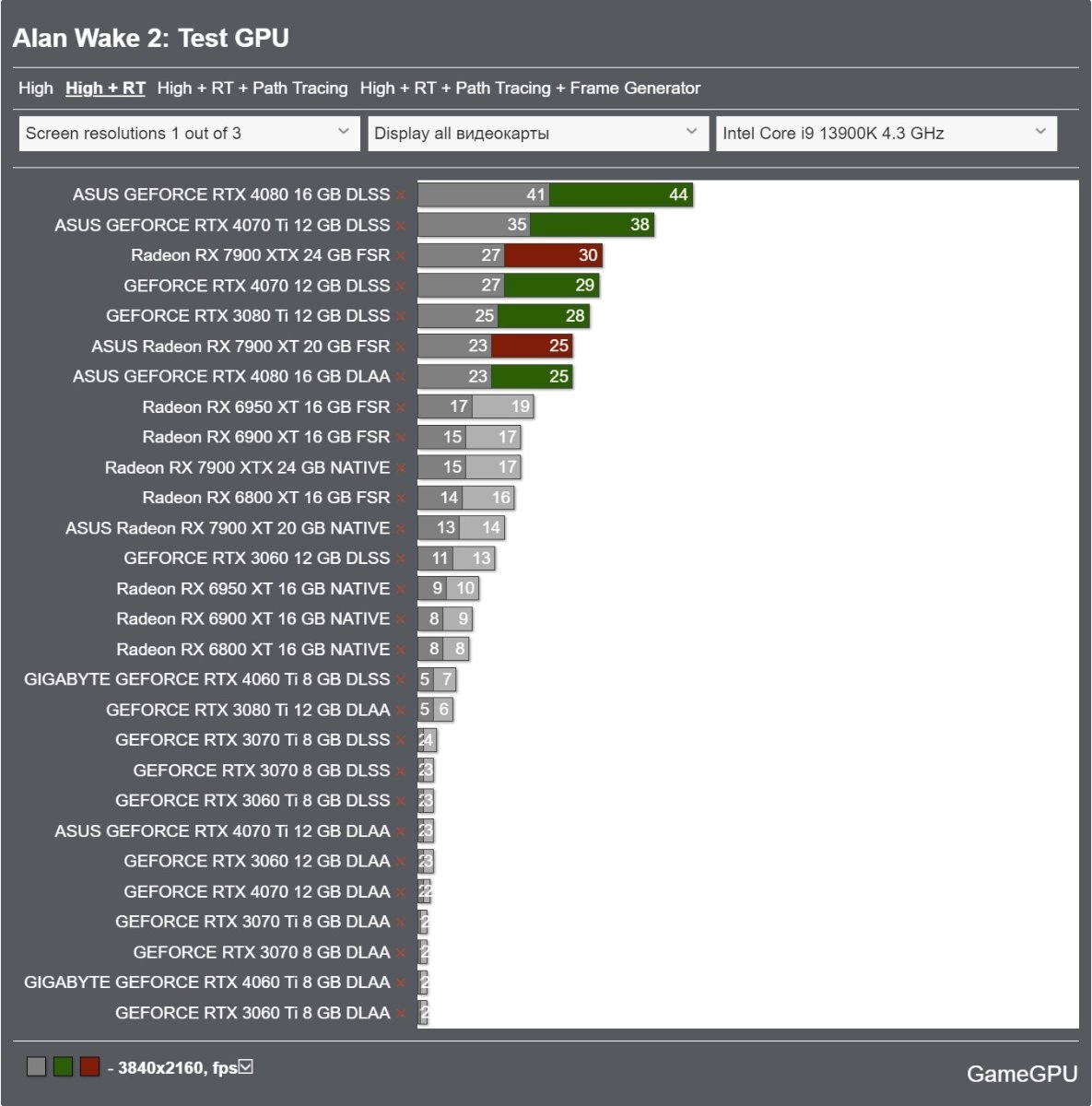Screen dimensions: 1092x1106
Task: Remove Radeon RX 6800 XT 16 GB FSR row
Action: tap(402, 498)
